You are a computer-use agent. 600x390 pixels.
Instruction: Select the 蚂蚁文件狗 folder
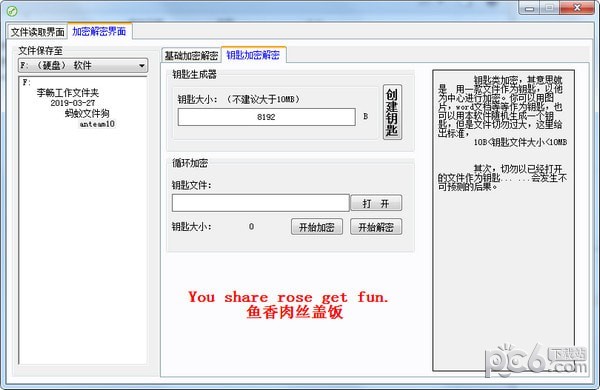click(x=87, y=113)
